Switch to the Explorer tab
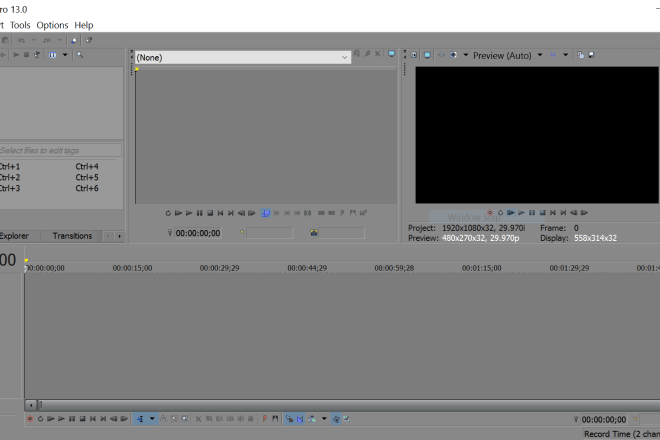The width and height of the screenshot is (660, 440). point(14,236)
